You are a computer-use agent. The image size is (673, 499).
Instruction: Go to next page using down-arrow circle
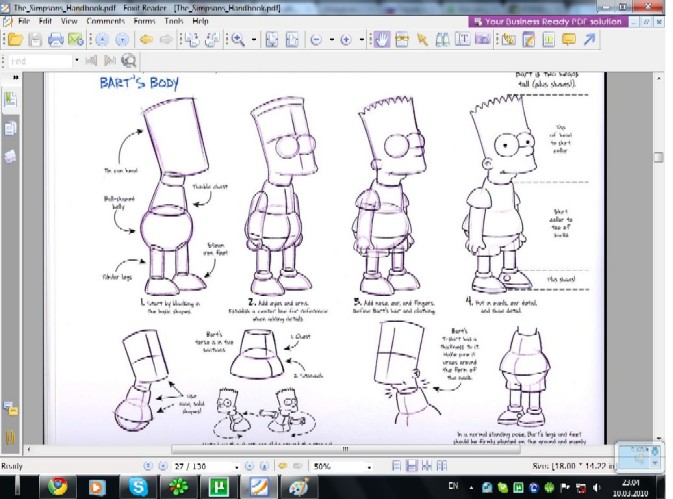pos(122,40)
